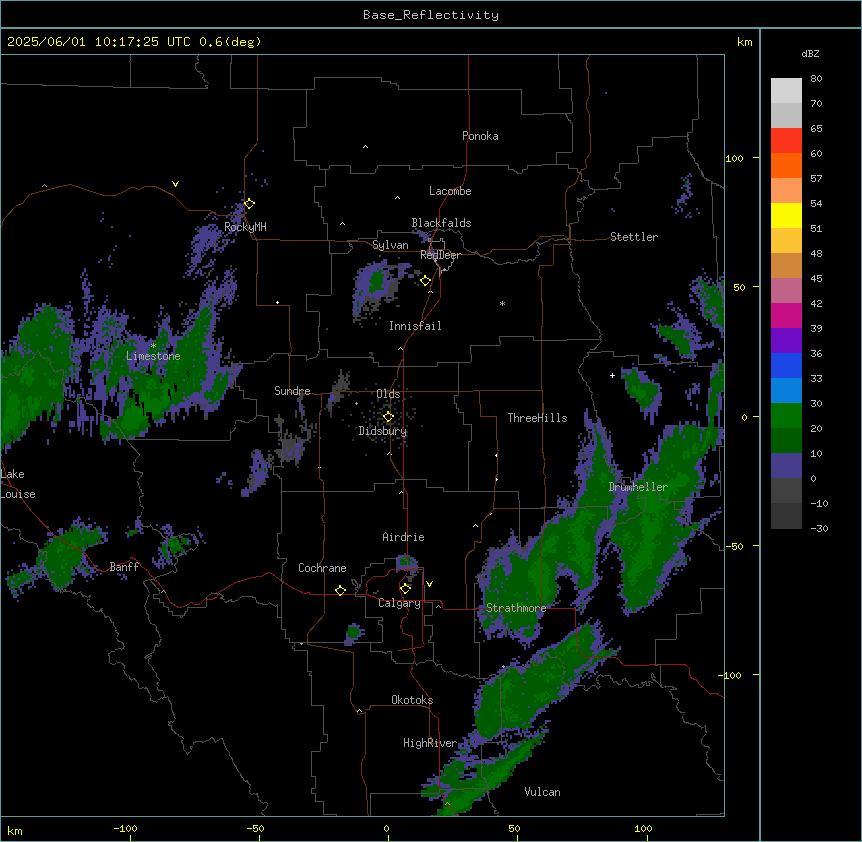The width and height of the screenshot is (862, 842).
Task: Click the HighRiver town label
Action: coord(430,743)
